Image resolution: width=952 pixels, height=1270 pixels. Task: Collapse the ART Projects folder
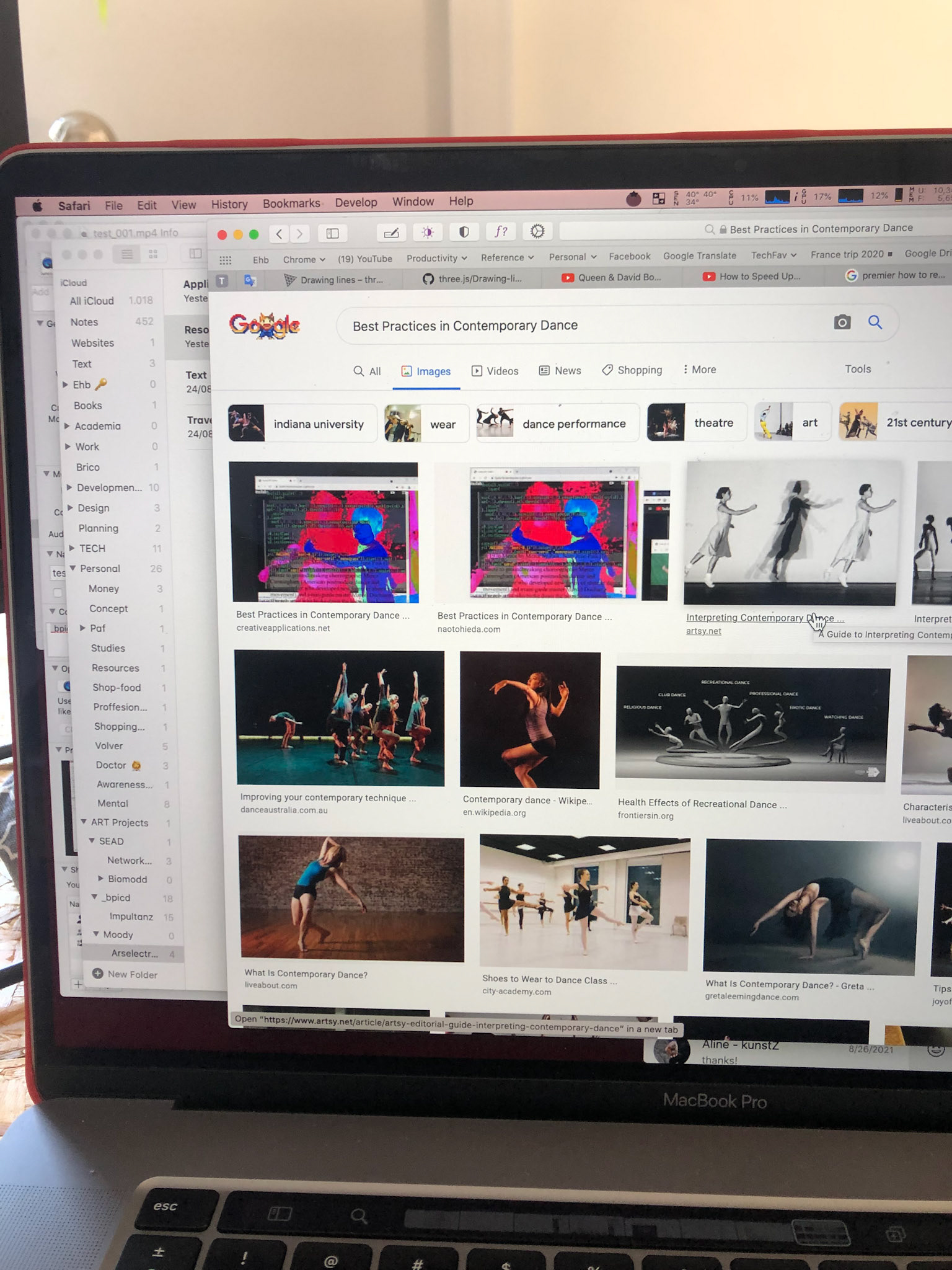coord(84,822)
